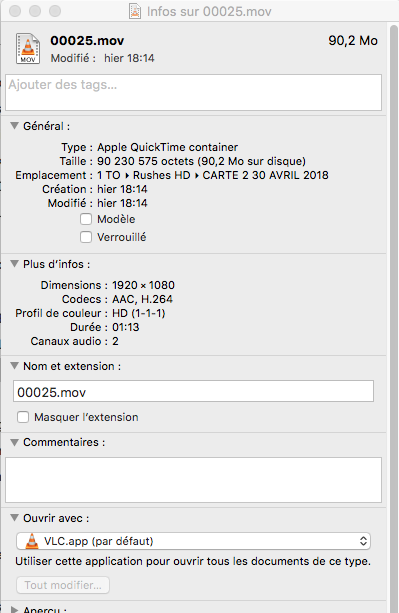
Task: Click the Ajouter des tags field
Action: point(193,93)
